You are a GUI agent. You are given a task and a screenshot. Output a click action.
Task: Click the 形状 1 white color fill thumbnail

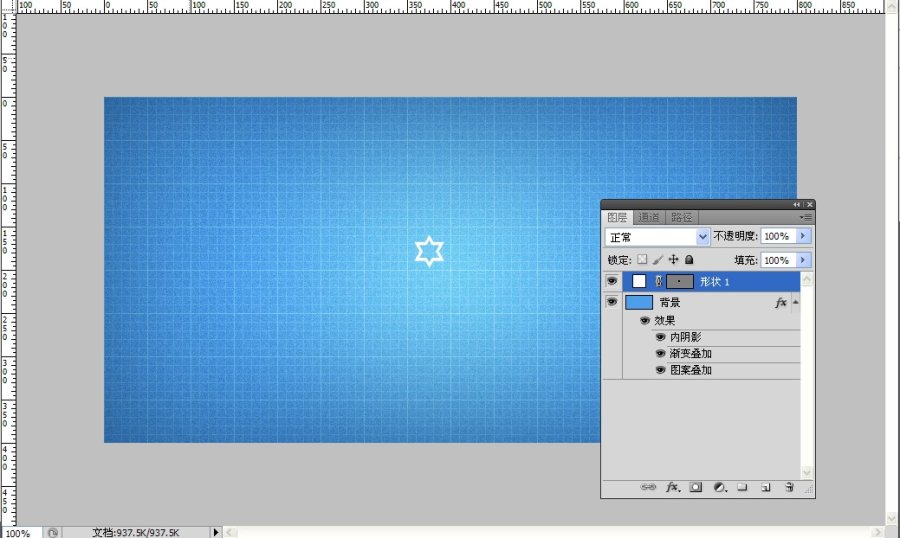(x=639, y=281)
